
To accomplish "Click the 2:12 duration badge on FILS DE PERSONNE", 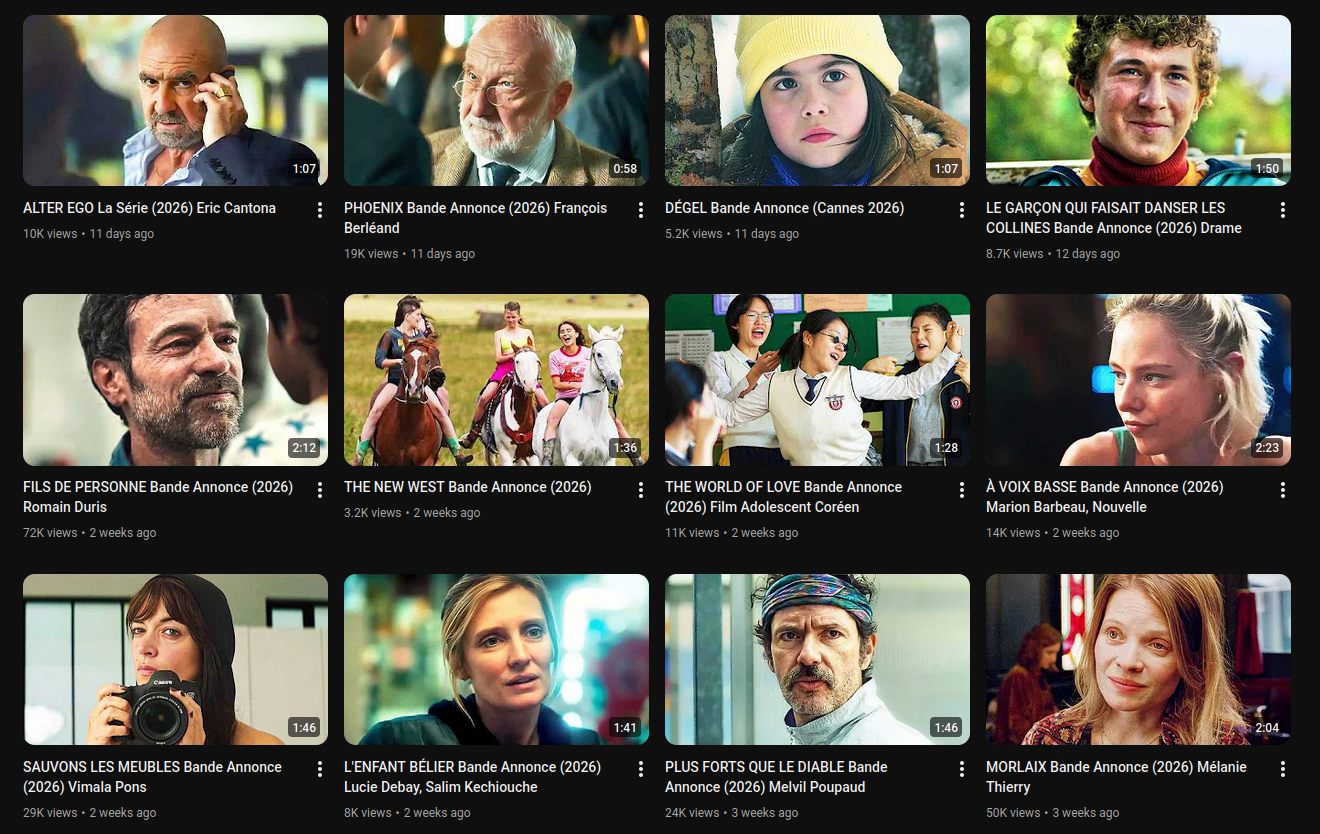I will [304, 448].
